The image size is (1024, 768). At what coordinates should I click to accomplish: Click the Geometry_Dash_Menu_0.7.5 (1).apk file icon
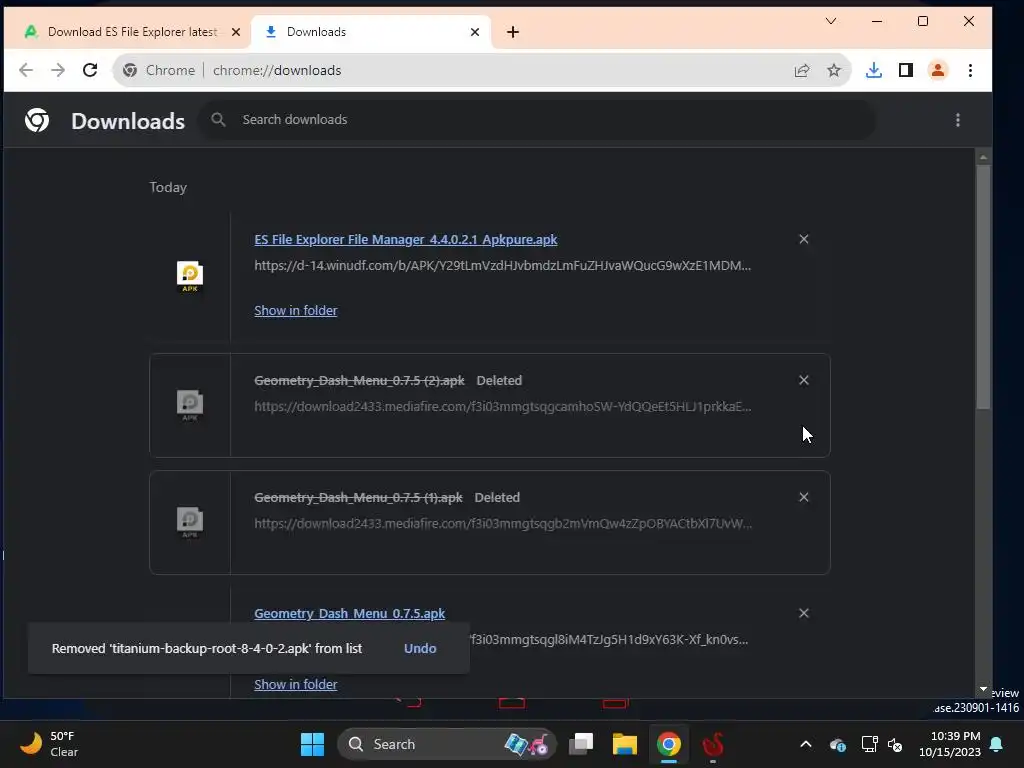[190, 522]
